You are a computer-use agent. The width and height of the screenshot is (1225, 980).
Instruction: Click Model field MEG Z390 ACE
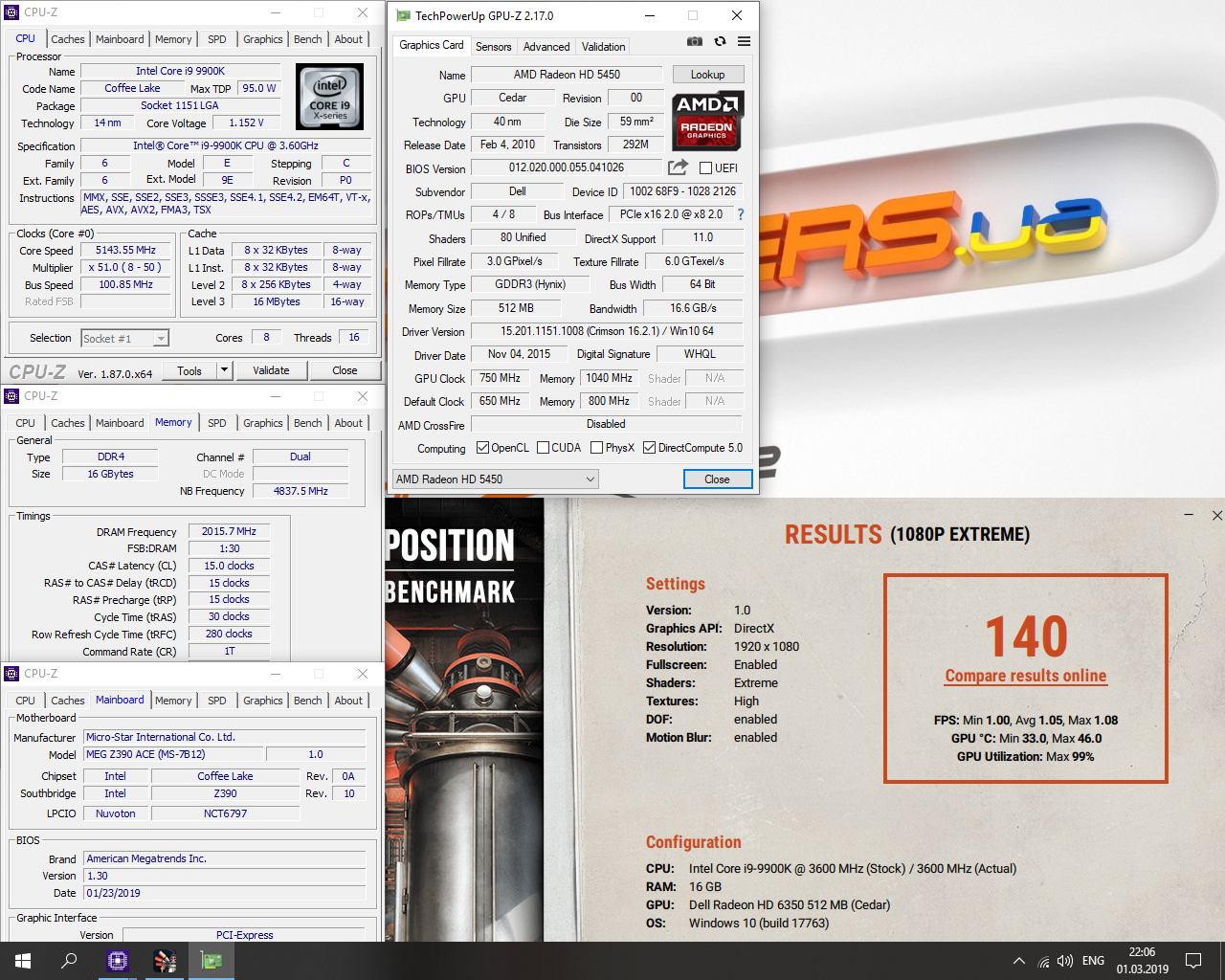pos(172,754)
